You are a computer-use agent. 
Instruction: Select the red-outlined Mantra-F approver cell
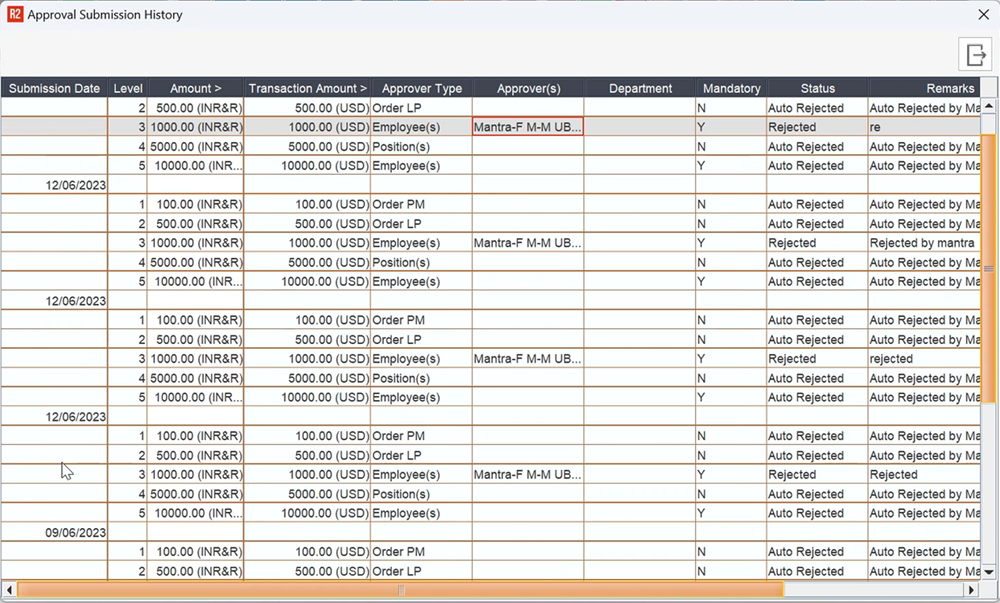(527, 127)
